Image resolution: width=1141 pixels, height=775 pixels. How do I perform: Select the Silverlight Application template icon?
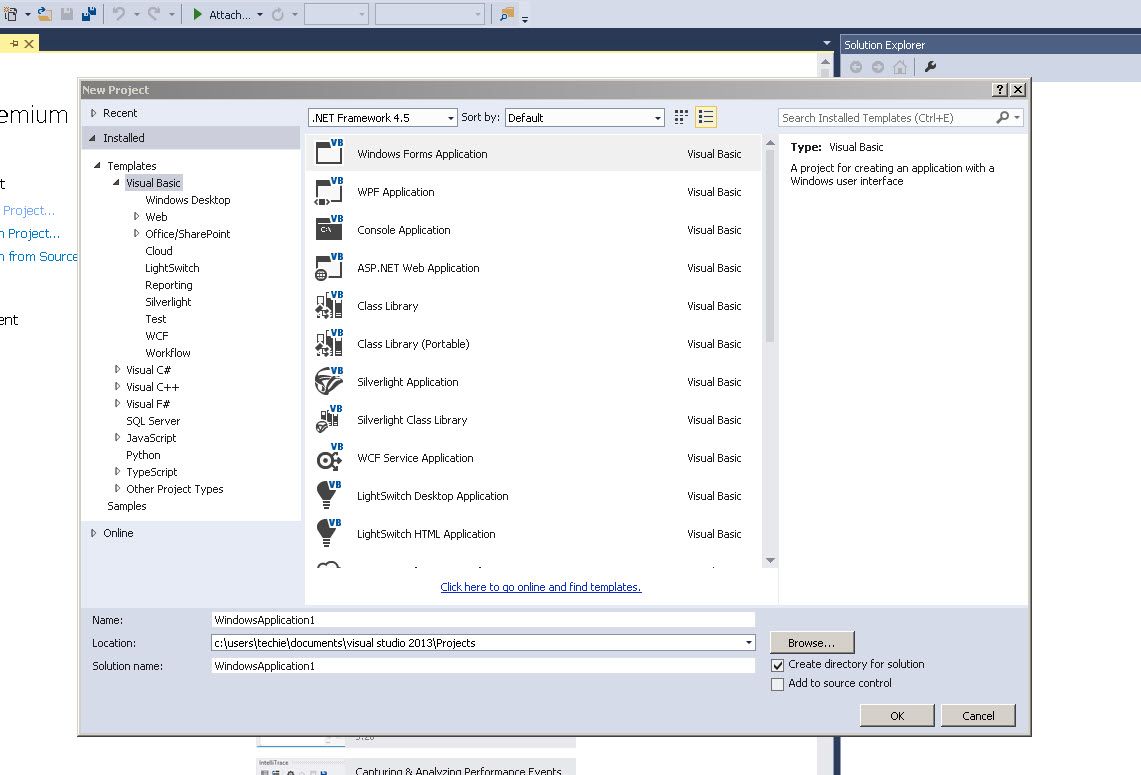(330, 381)
